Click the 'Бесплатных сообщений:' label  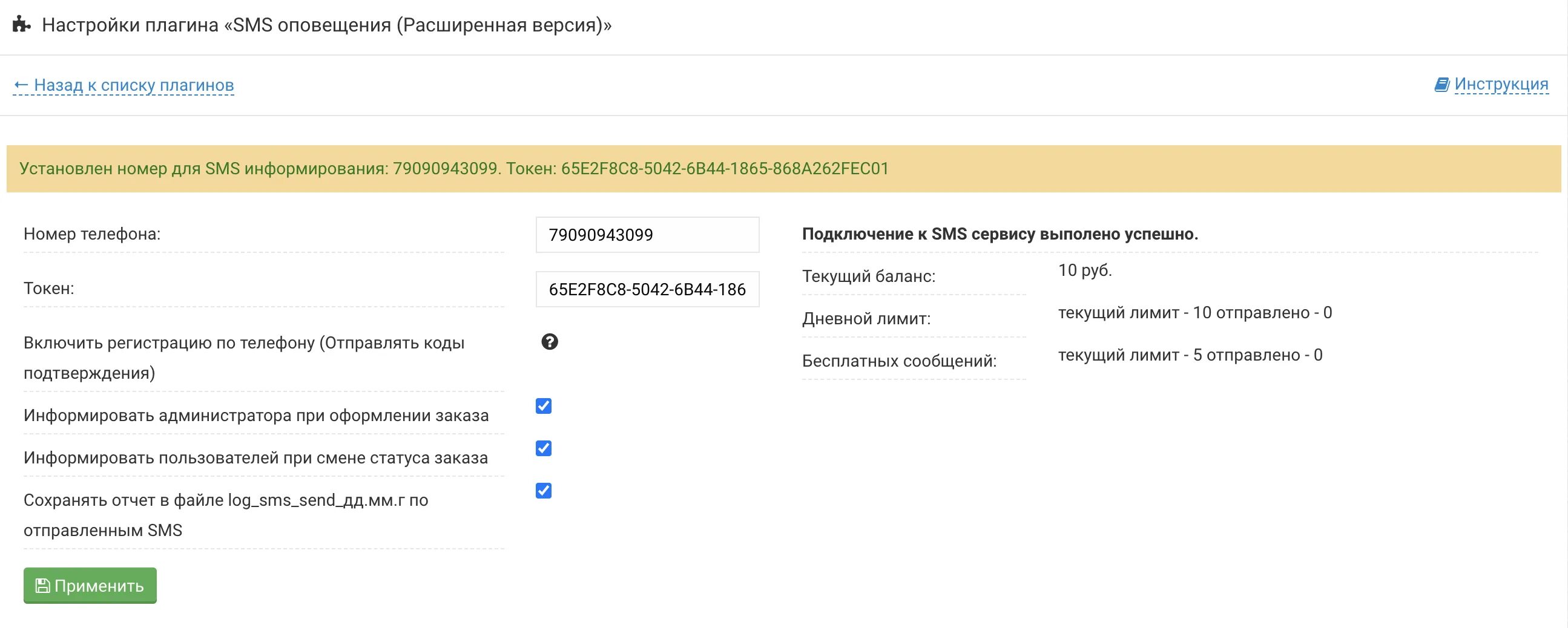click(x=899, y=361)
